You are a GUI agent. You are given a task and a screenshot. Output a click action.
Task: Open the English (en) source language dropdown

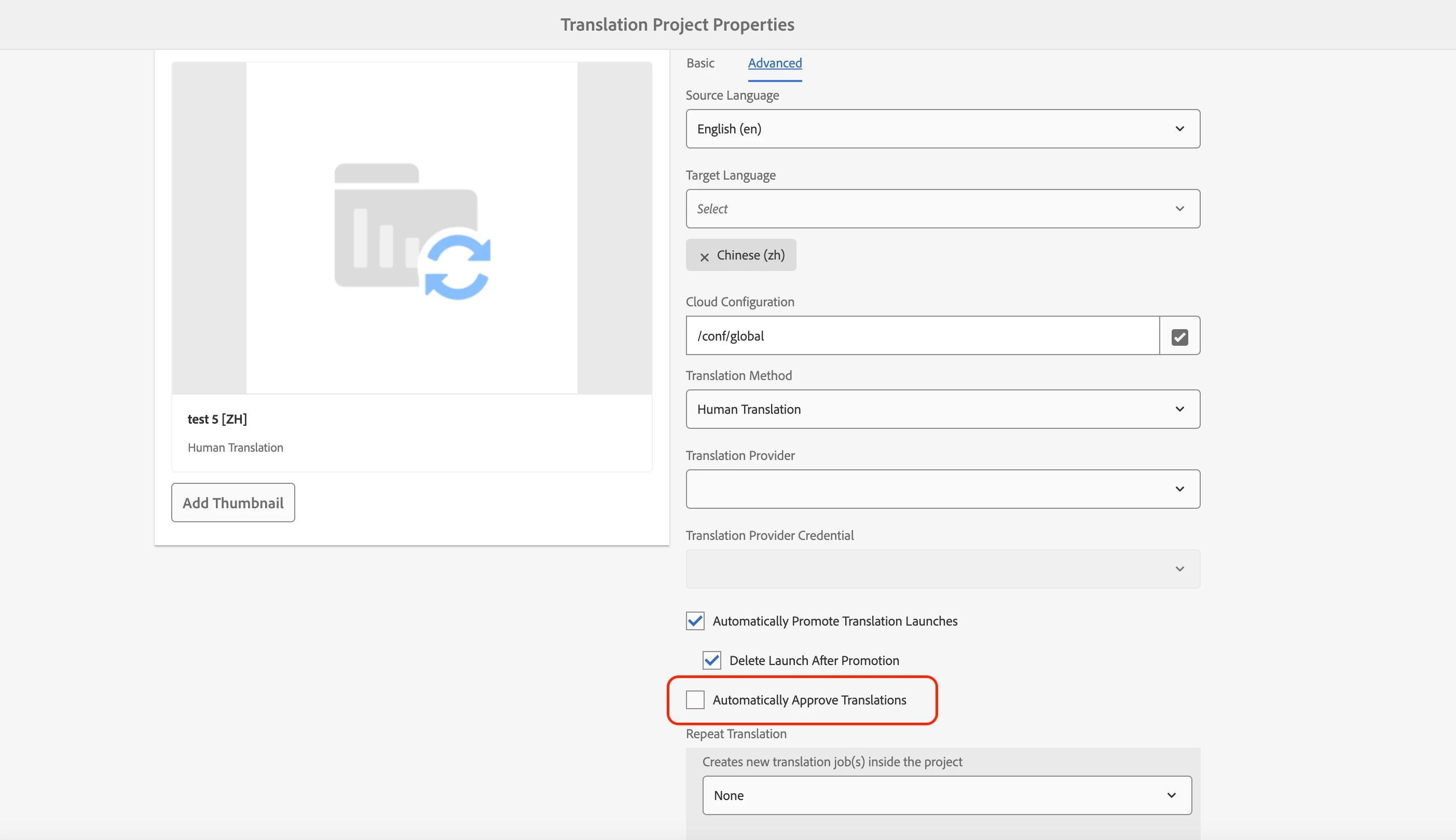[923, 129]
